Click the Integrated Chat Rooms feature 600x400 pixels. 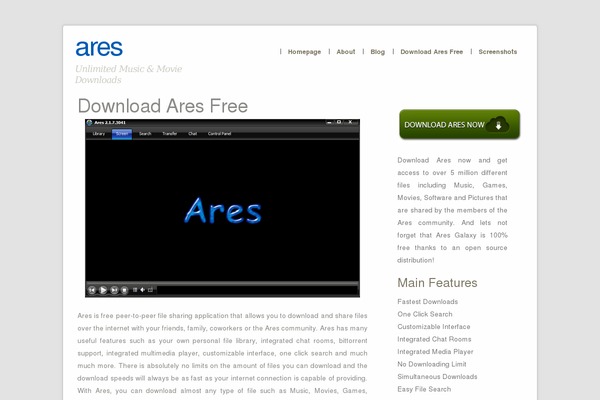434,339
